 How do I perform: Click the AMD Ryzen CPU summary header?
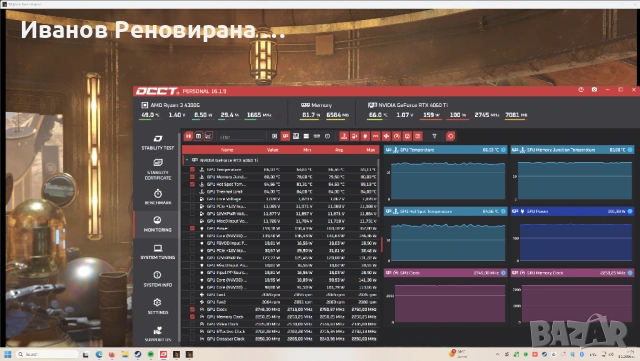(171, 105)
